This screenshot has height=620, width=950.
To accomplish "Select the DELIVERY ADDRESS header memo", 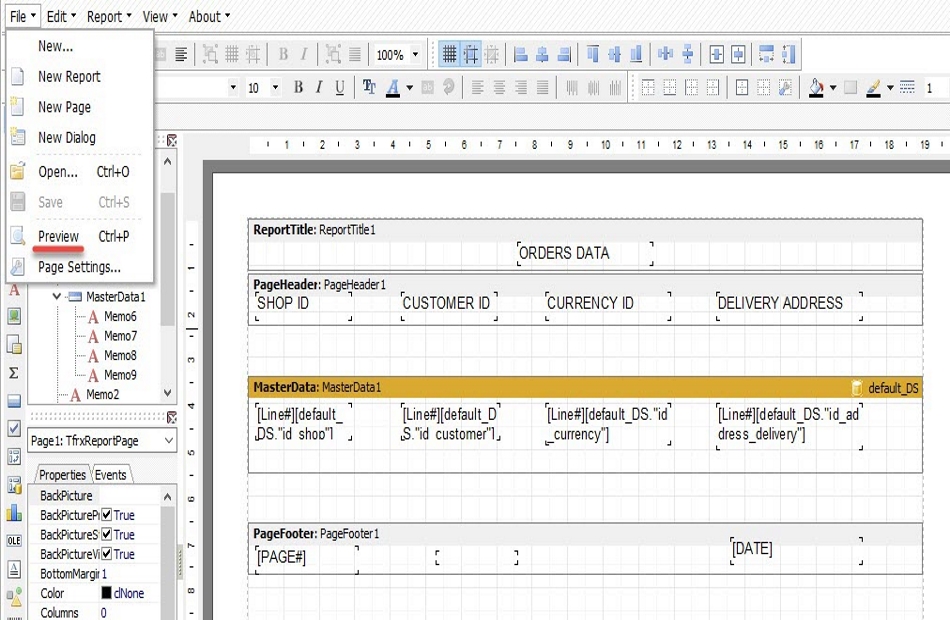I will click(789, 305).
